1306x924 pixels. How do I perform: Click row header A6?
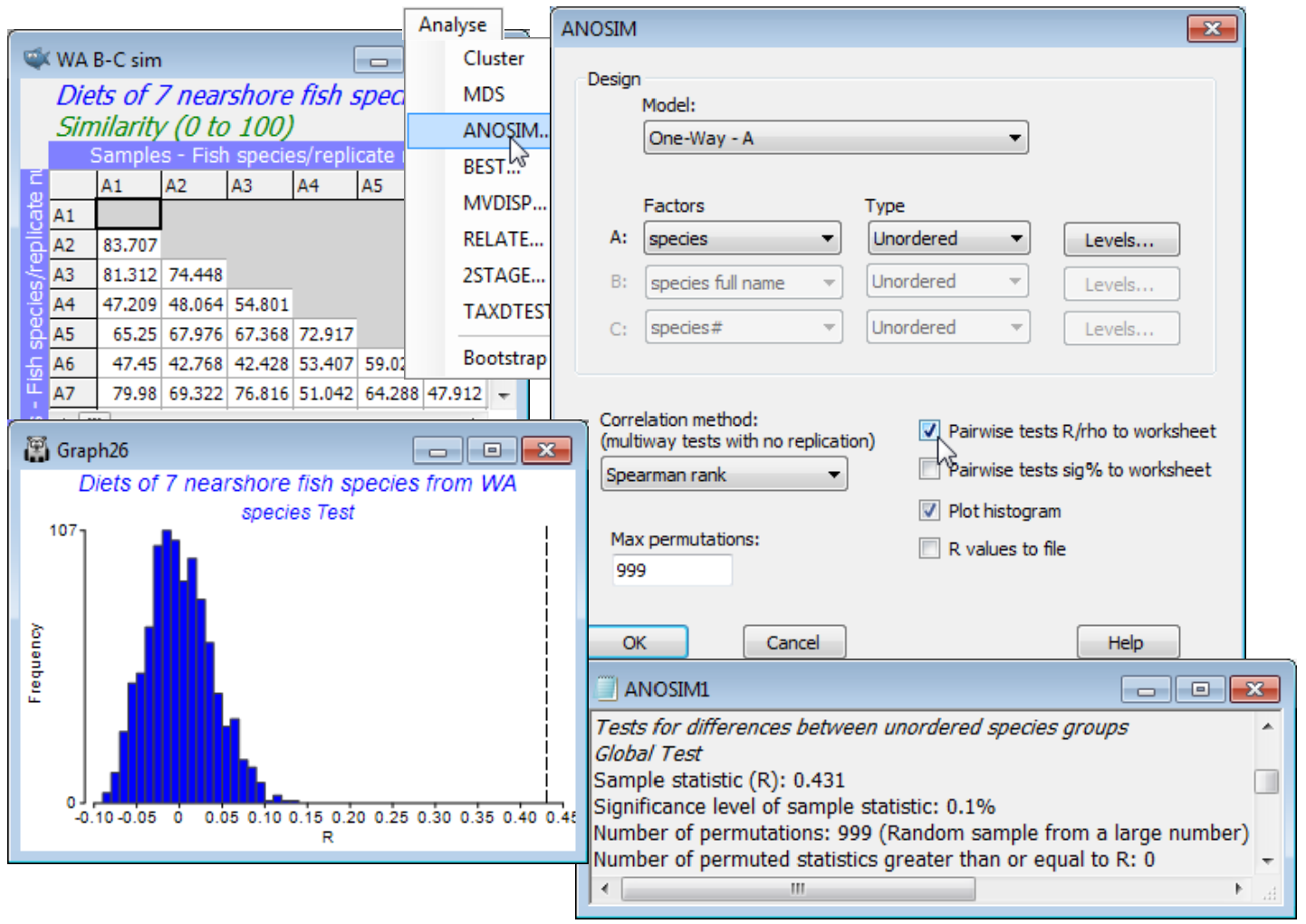72,364
